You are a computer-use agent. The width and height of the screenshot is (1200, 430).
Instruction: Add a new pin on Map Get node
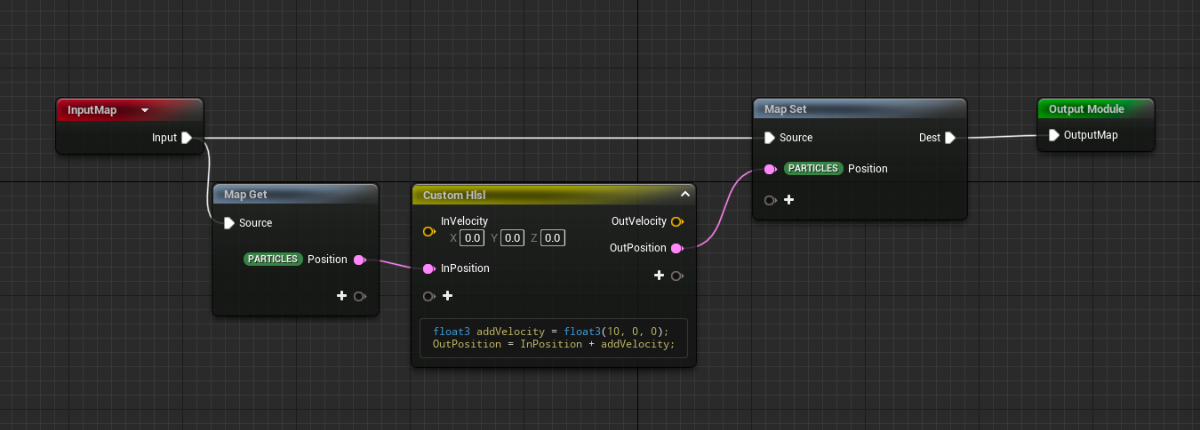coord(342,296)
